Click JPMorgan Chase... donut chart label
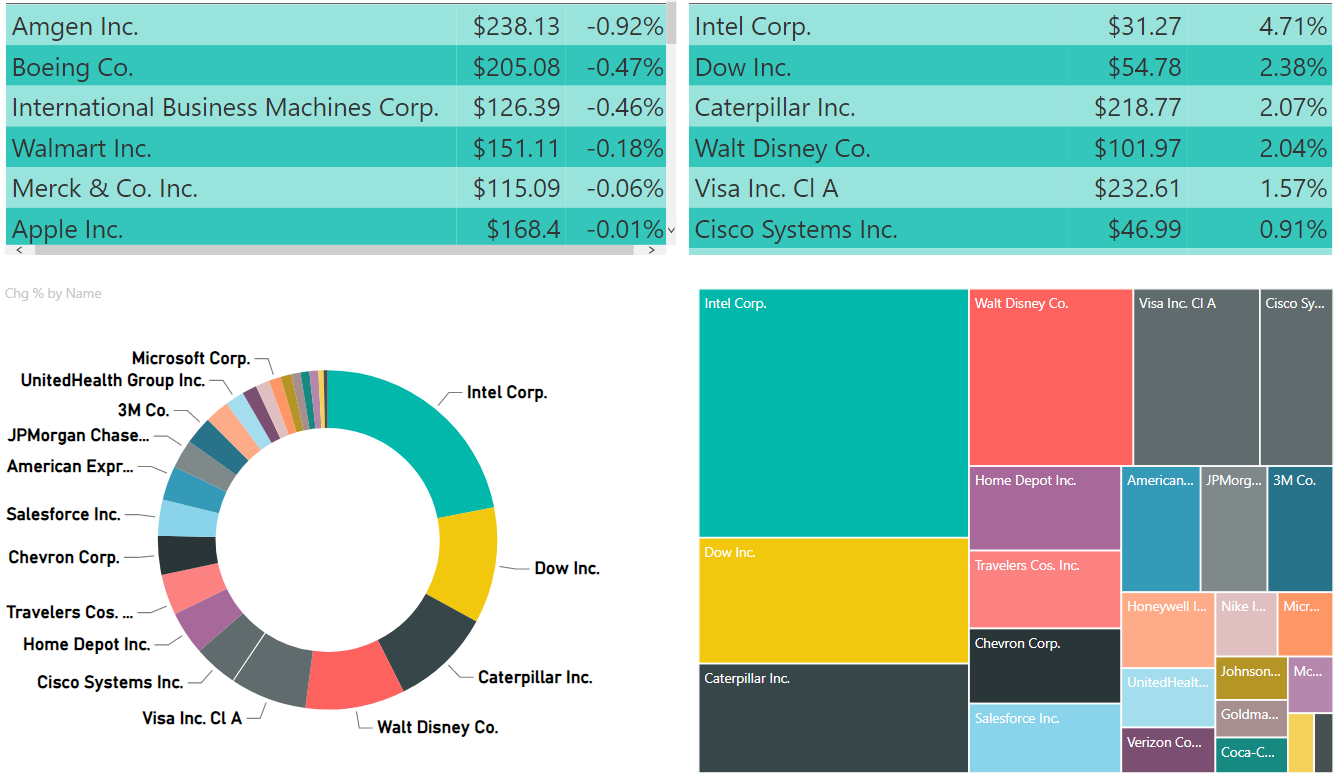This screenshot has height=774, width=1338. (78, 436)
